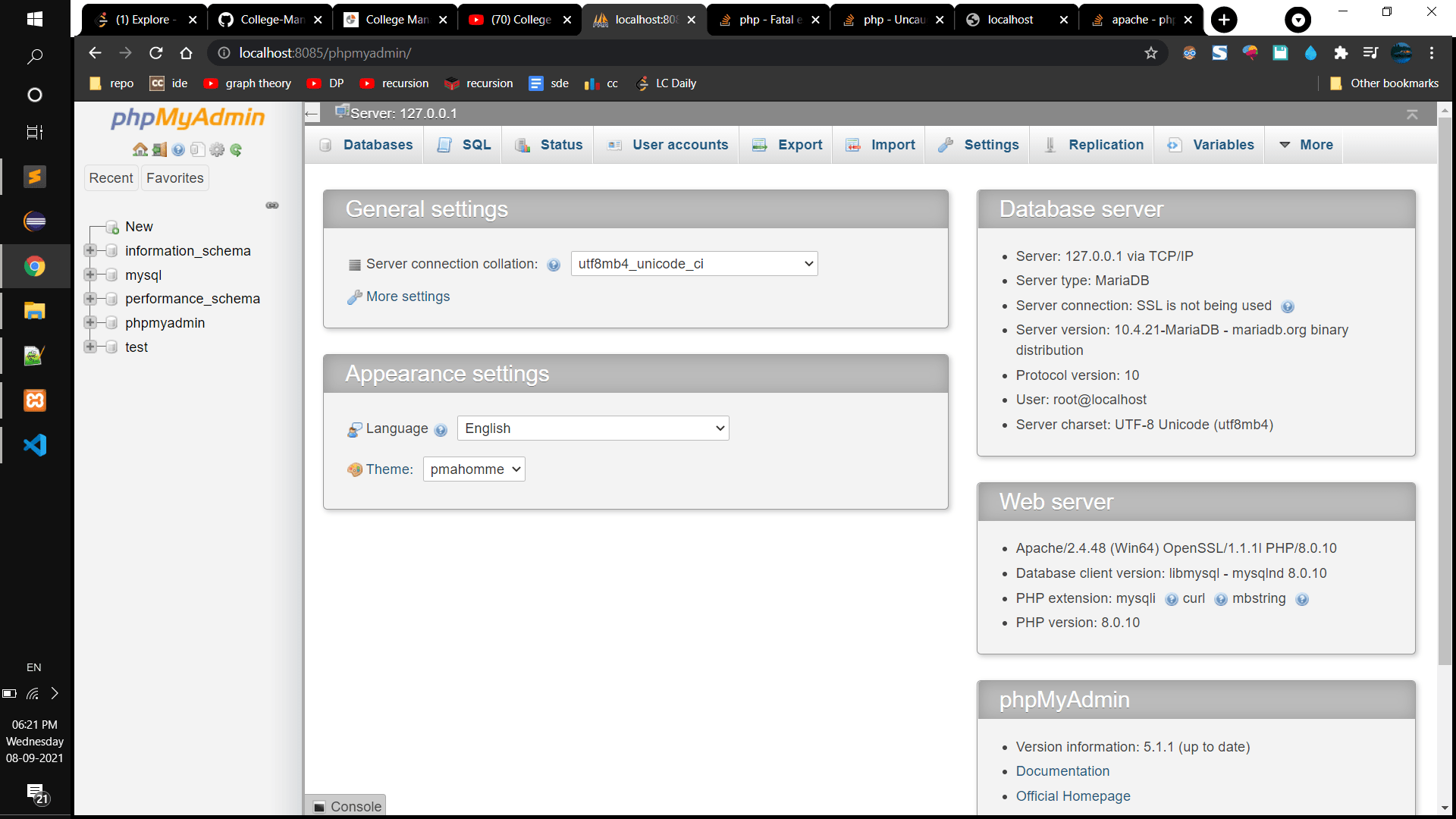
Task: Open the Console bar at bottom
Action: coord(347,806)
